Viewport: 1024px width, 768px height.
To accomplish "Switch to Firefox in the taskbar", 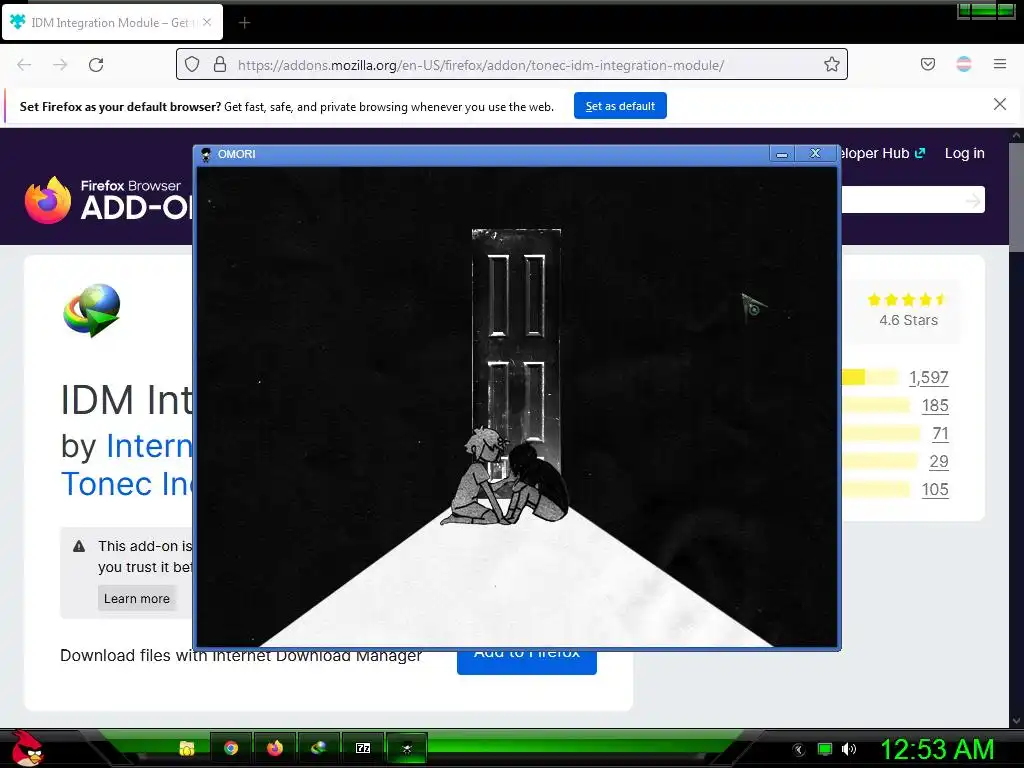I will tap(275, 748).
